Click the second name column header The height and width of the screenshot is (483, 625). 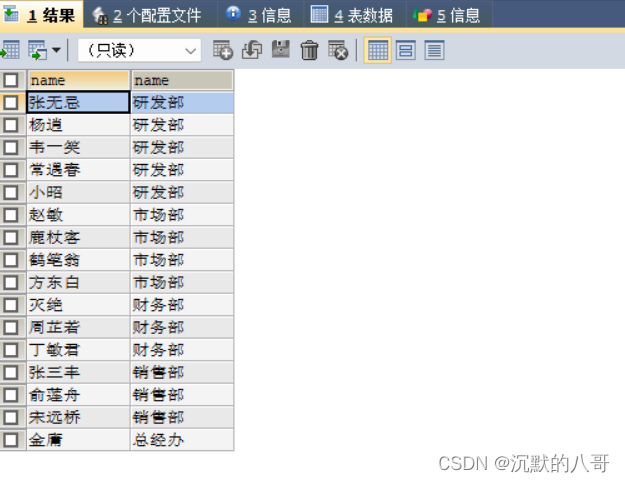tap(182, 80)
